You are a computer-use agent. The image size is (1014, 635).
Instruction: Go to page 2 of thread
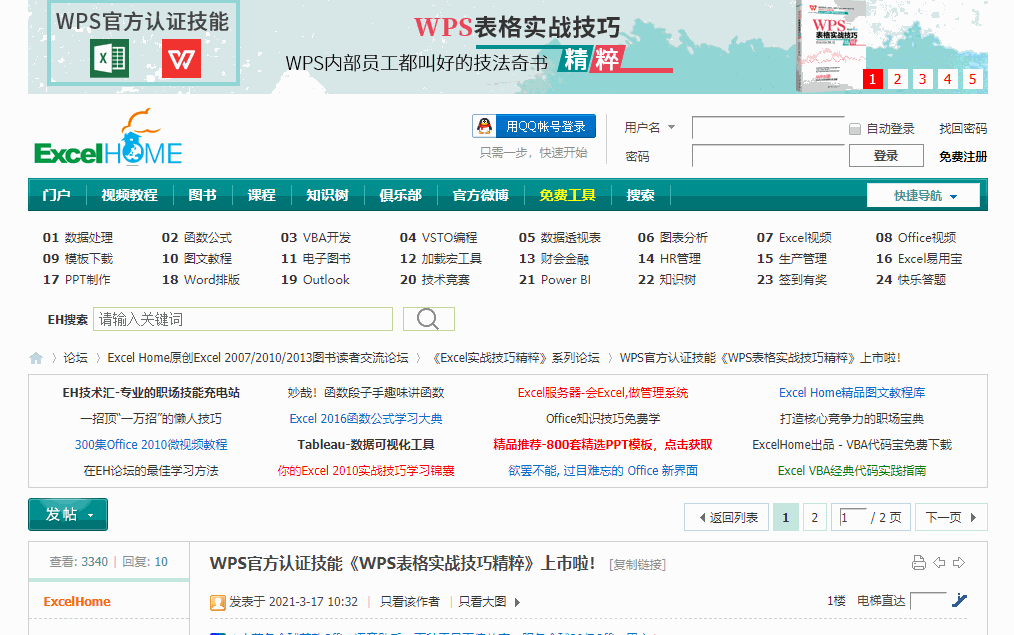tap(815, 517)
